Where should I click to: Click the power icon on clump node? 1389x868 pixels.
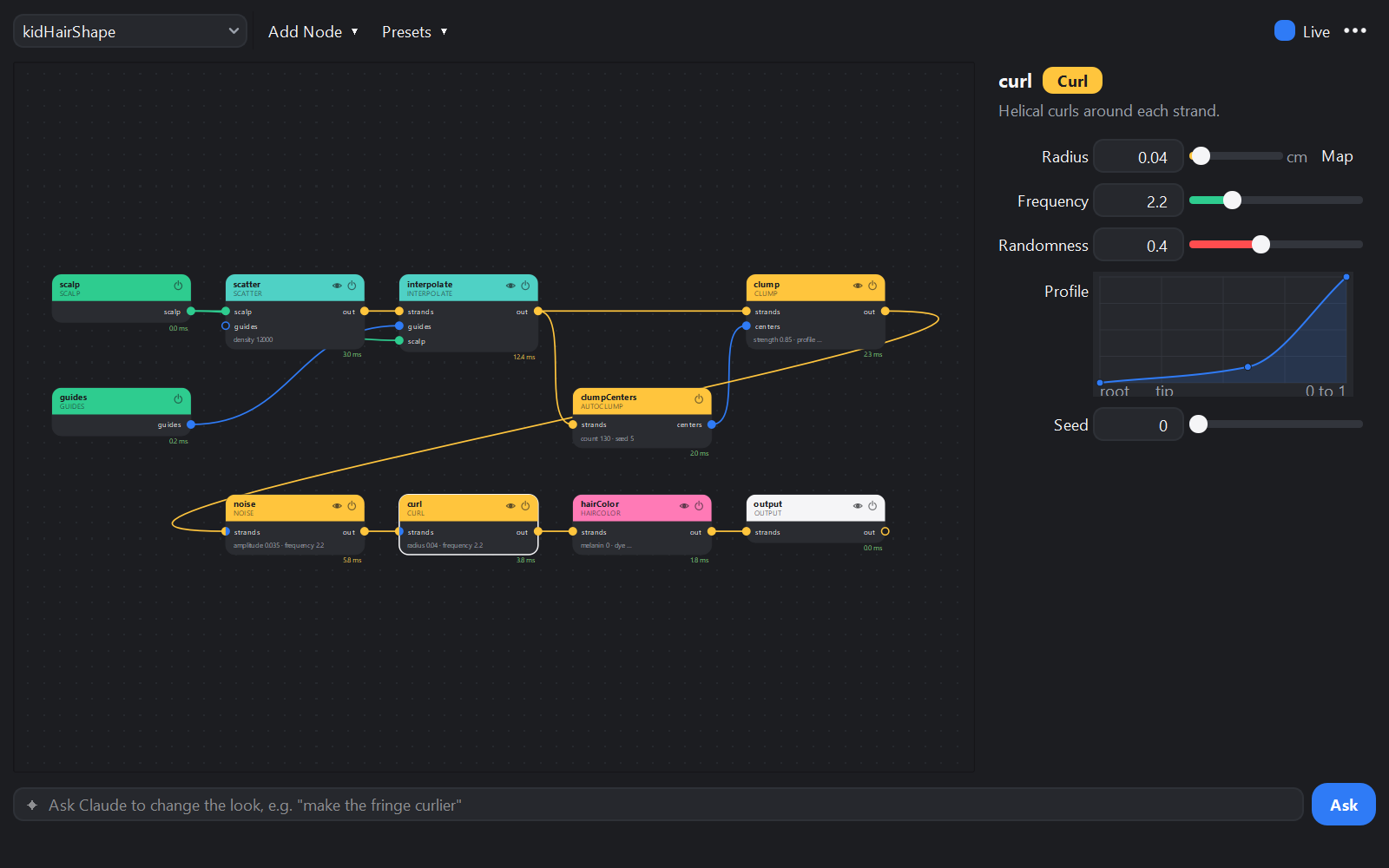point(872,286)
